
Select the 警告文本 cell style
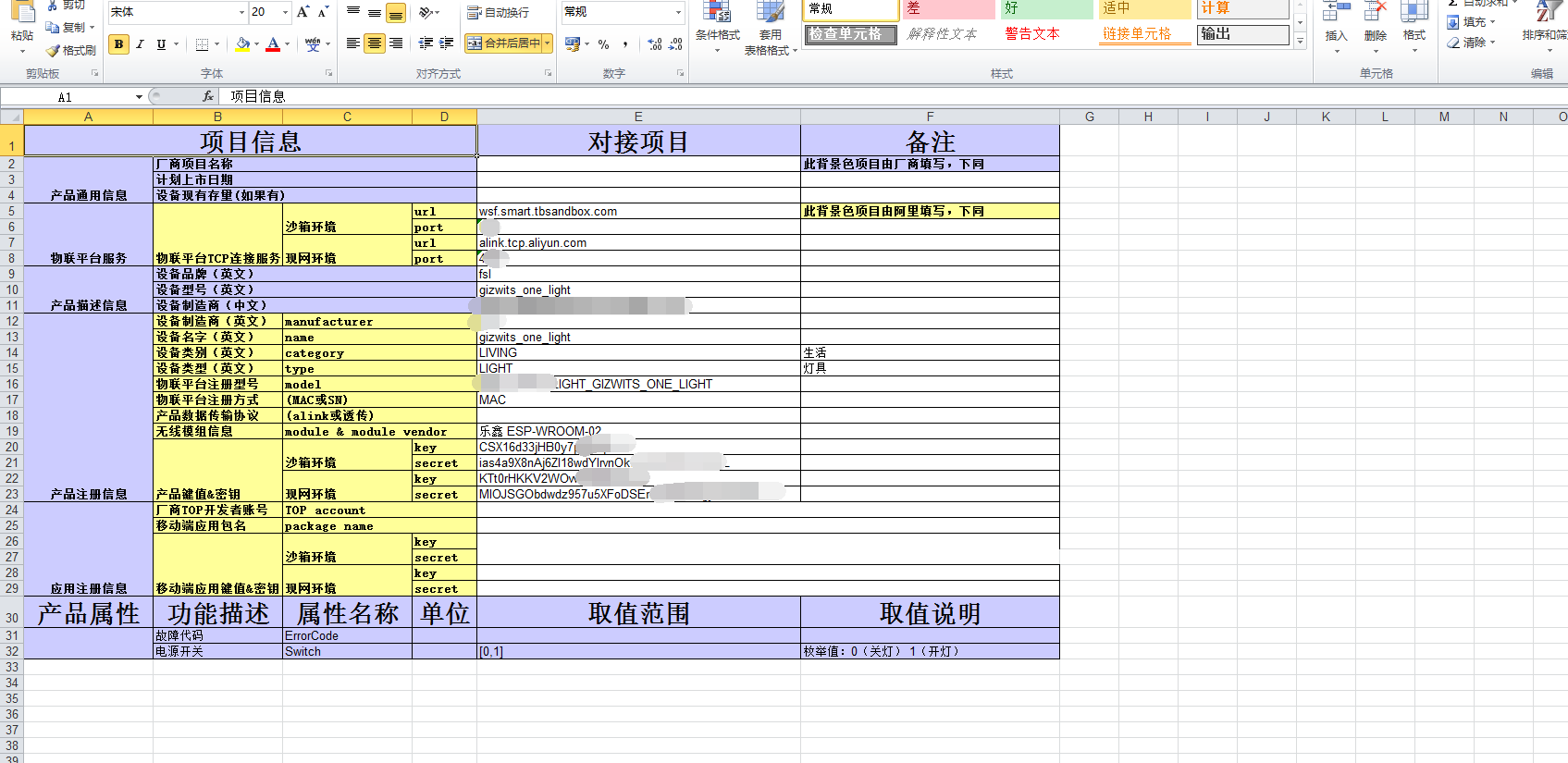(x=1032, y=34)
